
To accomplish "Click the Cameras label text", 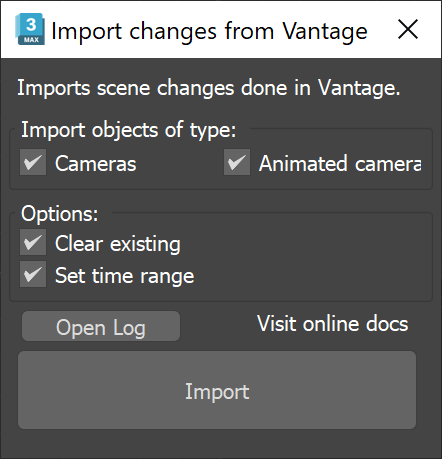I will pos(95,164).
